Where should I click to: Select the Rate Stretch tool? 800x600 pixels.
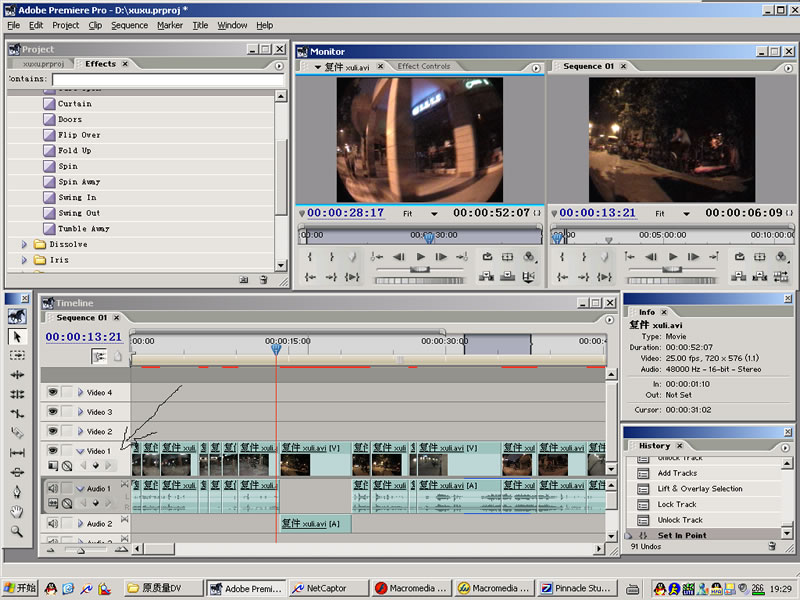(x=17, y=413)
